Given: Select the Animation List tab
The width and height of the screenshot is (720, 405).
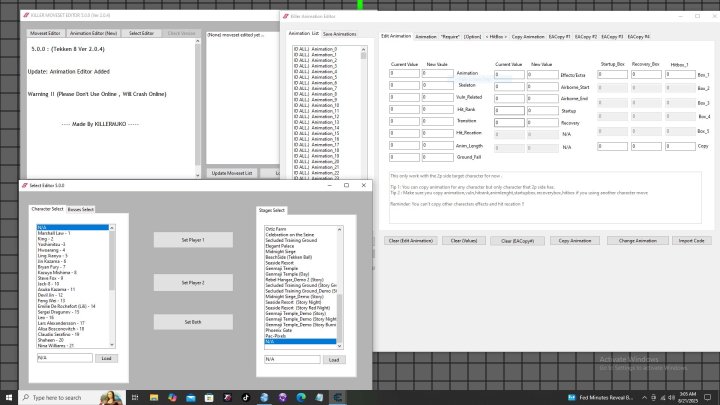Looking at the screenshot, I should tap(304, 34).
